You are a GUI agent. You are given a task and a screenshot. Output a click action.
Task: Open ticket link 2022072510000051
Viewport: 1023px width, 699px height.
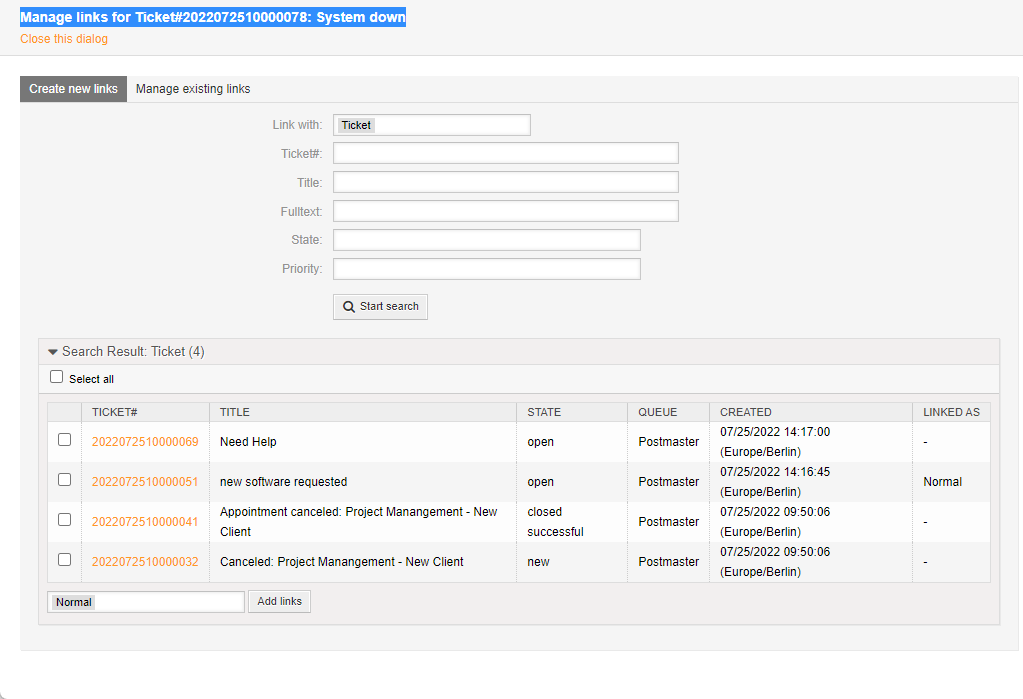145,482
